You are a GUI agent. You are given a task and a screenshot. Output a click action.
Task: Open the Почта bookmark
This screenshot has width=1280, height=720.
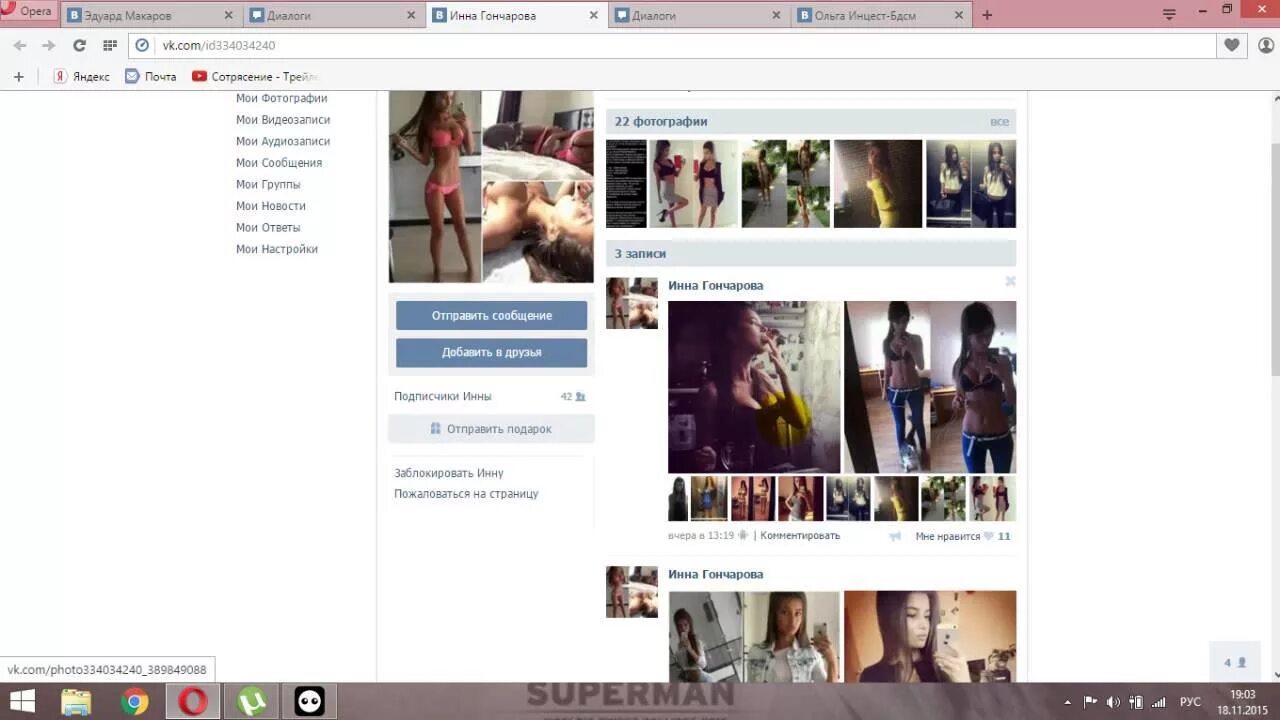coord(150,76)
